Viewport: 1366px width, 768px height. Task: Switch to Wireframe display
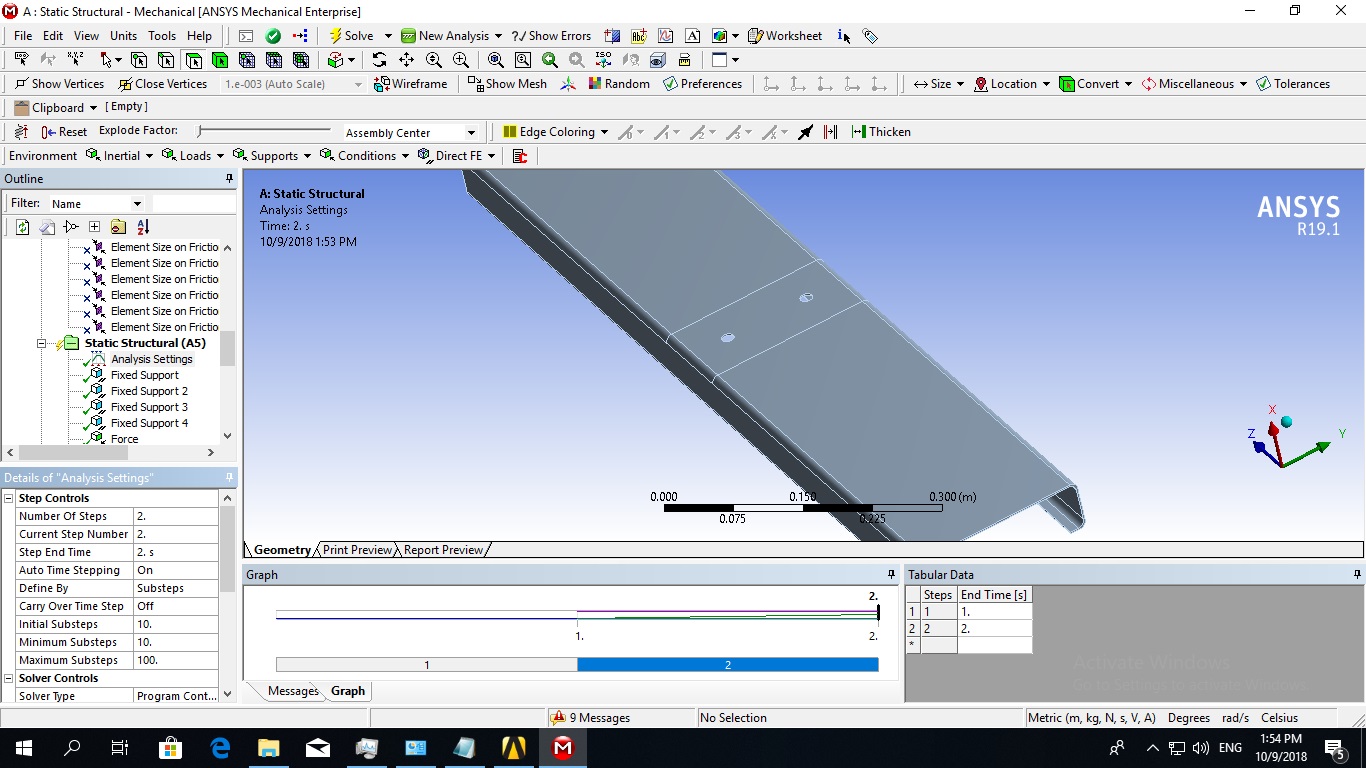410,84
